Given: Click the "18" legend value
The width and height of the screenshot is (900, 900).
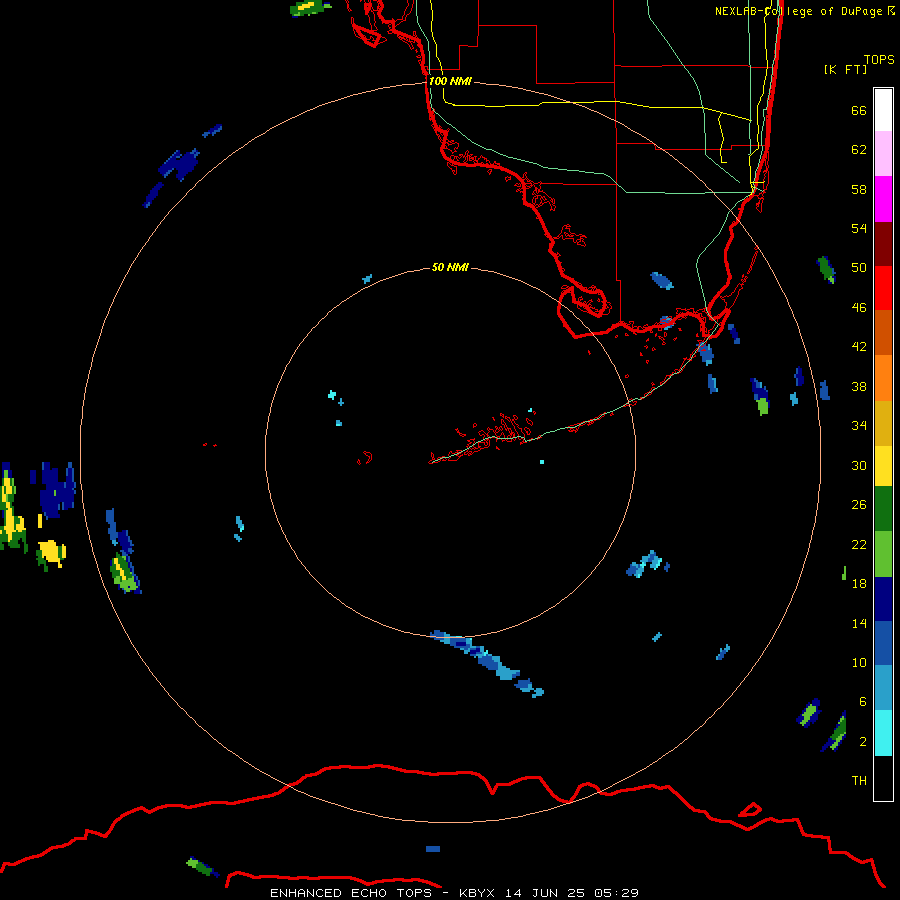Looking at the screenshot, I should point(859,584).
